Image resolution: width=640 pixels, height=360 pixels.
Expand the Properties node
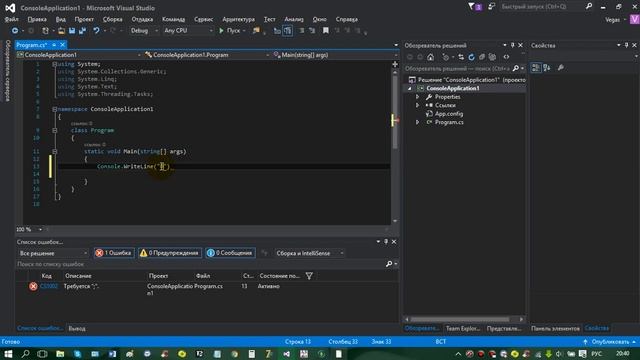(417, 97)
